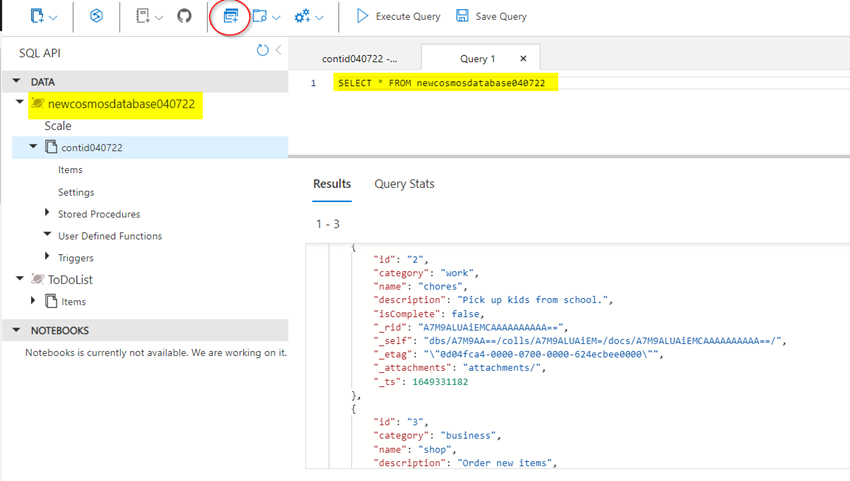This screenshot has width=850, height=481.
Task: Click the Synapse Link hexagon icon
Action: click(96, 16)
